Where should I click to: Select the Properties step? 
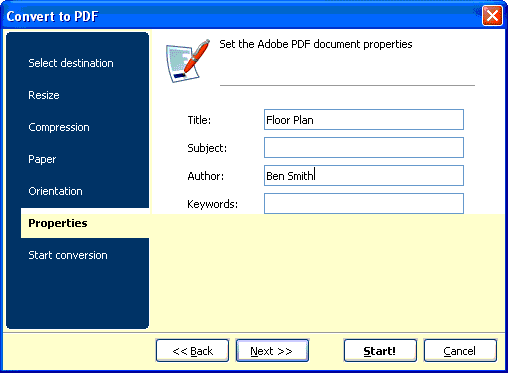click(85, 223)
